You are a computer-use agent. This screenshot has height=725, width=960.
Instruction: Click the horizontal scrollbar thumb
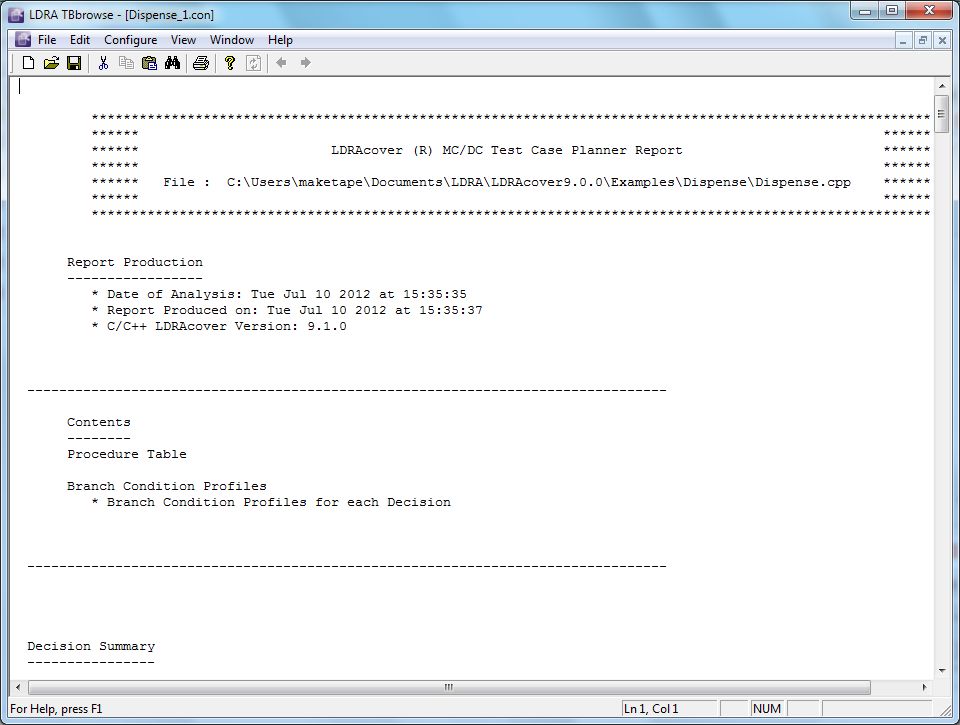[448, 688]
